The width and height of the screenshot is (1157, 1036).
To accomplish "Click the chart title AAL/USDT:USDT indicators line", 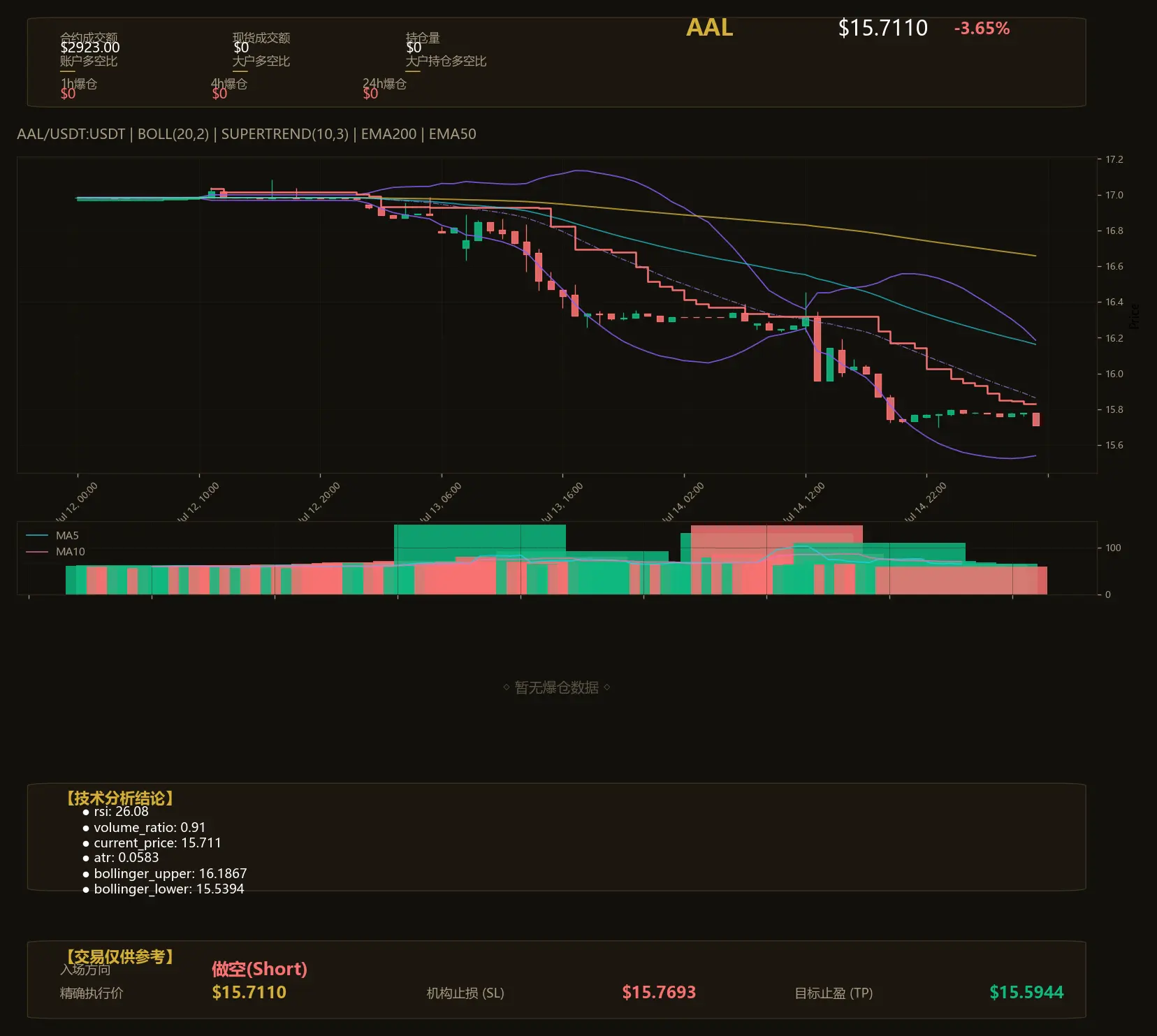I will pyautogui.click(x=247, y=134).
